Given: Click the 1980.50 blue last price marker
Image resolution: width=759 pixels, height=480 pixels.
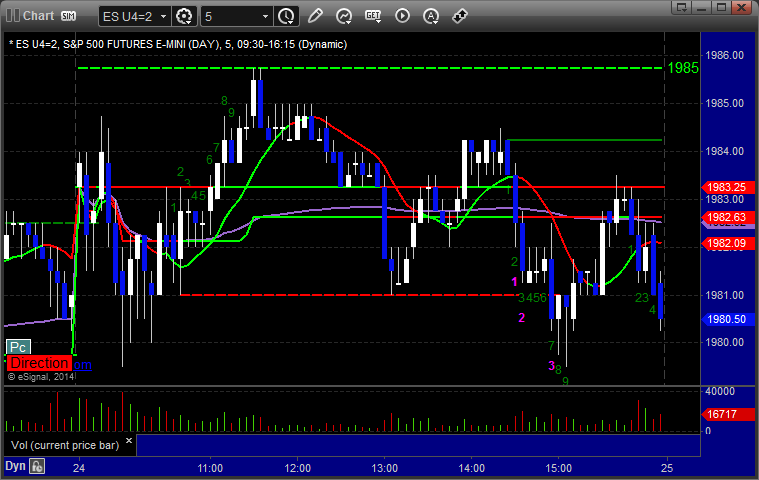Looking at the screenshot, I should 728,319.
